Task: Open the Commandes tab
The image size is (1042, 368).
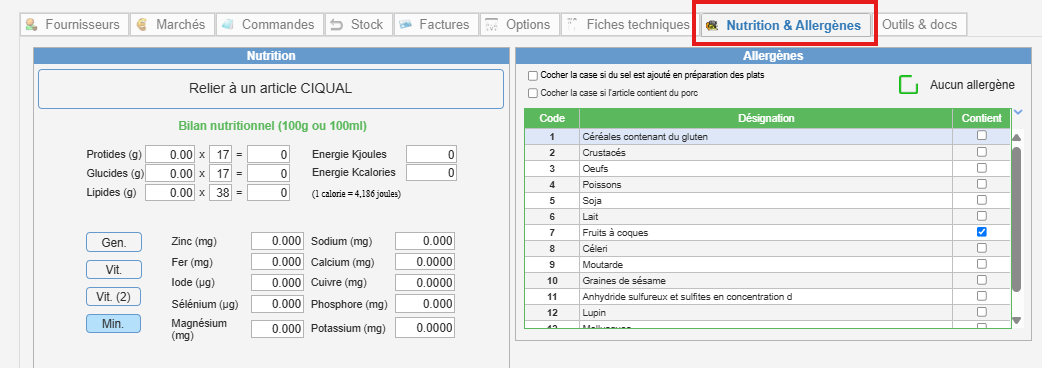Action: click(x=269, y=25)
